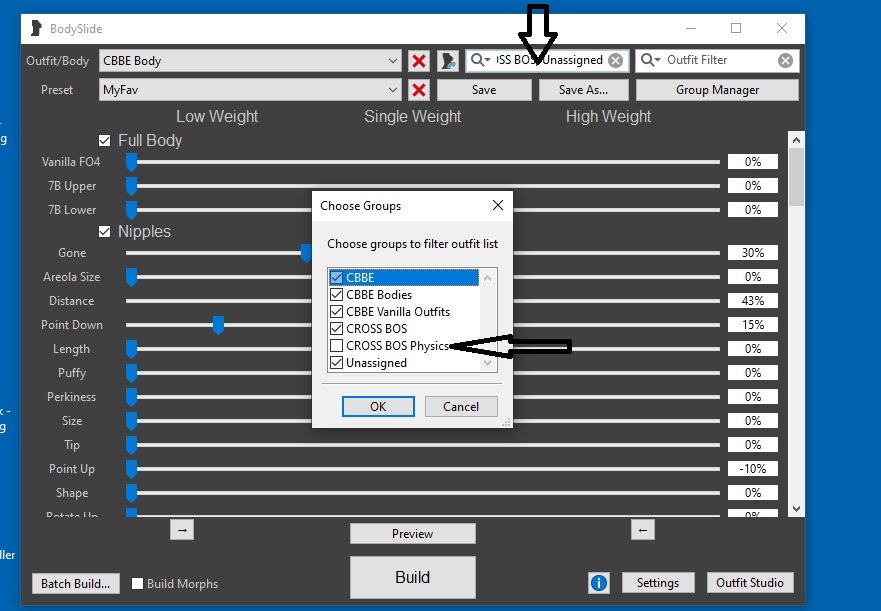Open the Group Manager
Viewport: 881px width, 611px height.
tap(717, 90)
